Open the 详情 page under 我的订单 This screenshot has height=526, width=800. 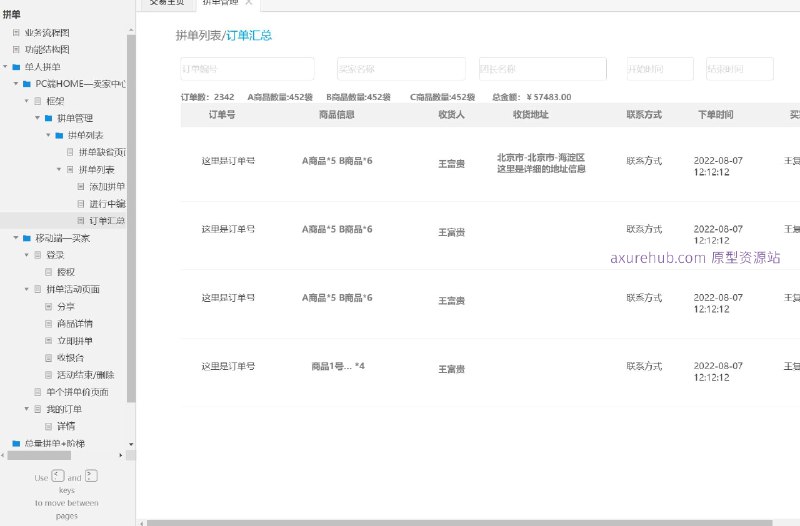(x=66, y=426)
